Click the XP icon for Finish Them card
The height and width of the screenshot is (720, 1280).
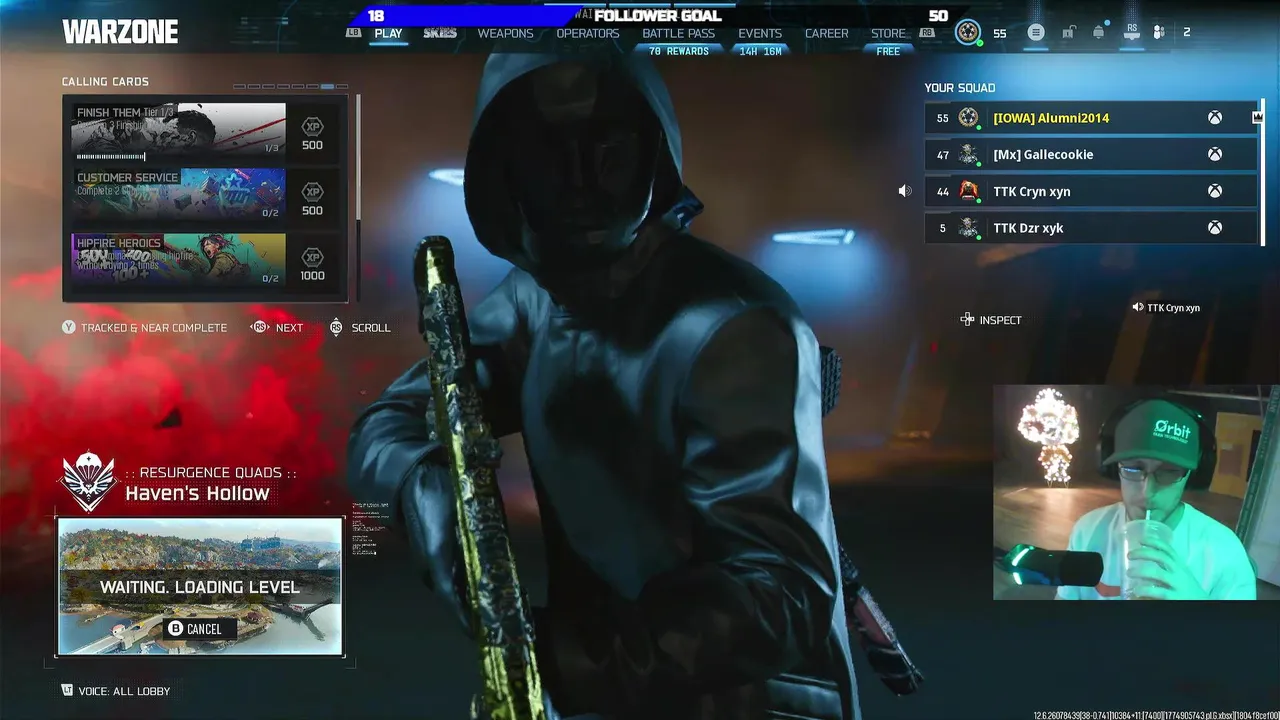(312, 127)
